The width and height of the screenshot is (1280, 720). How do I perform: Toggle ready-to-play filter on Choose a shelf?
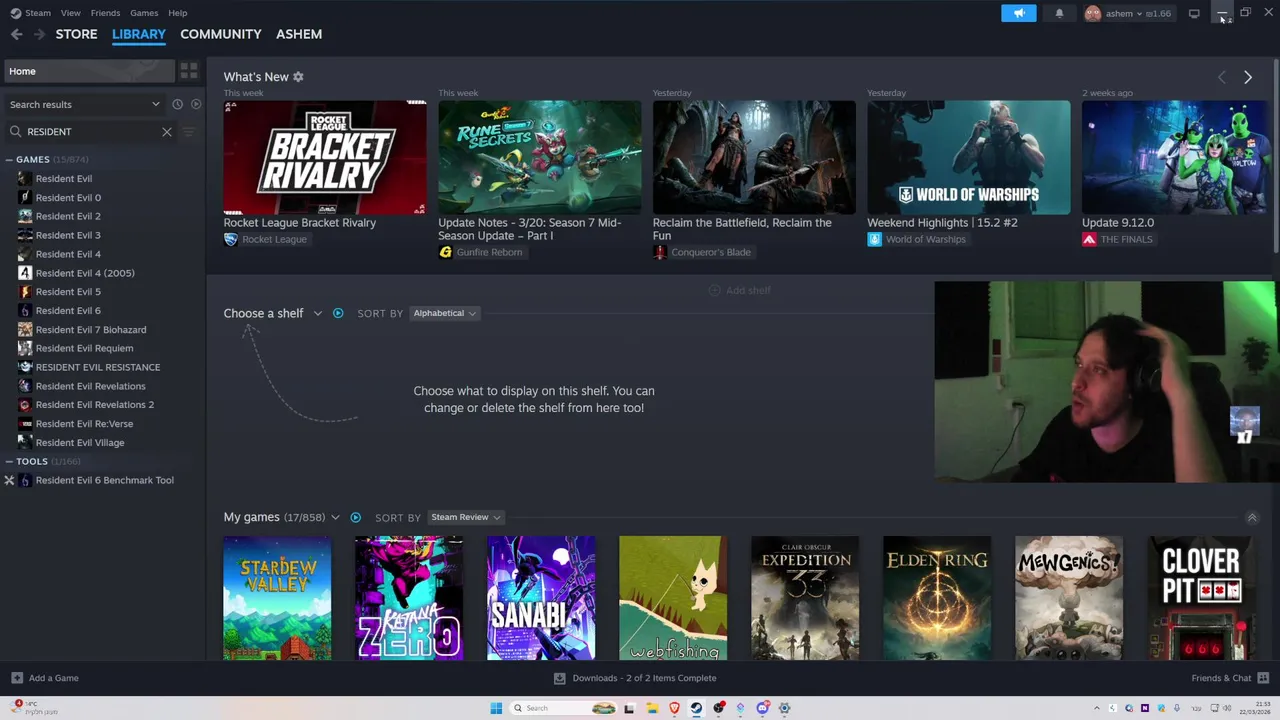pyautogui.click(x=338, y=313)
